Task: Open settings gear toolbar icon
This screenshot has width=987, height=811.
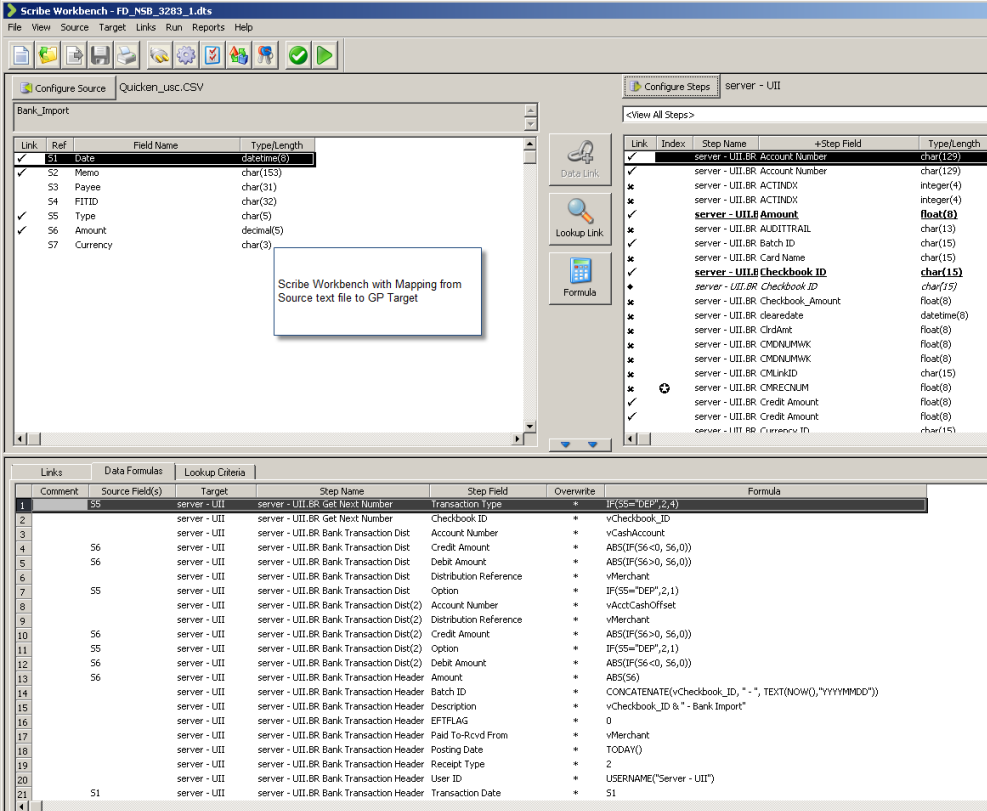Action: coord(186,55)
